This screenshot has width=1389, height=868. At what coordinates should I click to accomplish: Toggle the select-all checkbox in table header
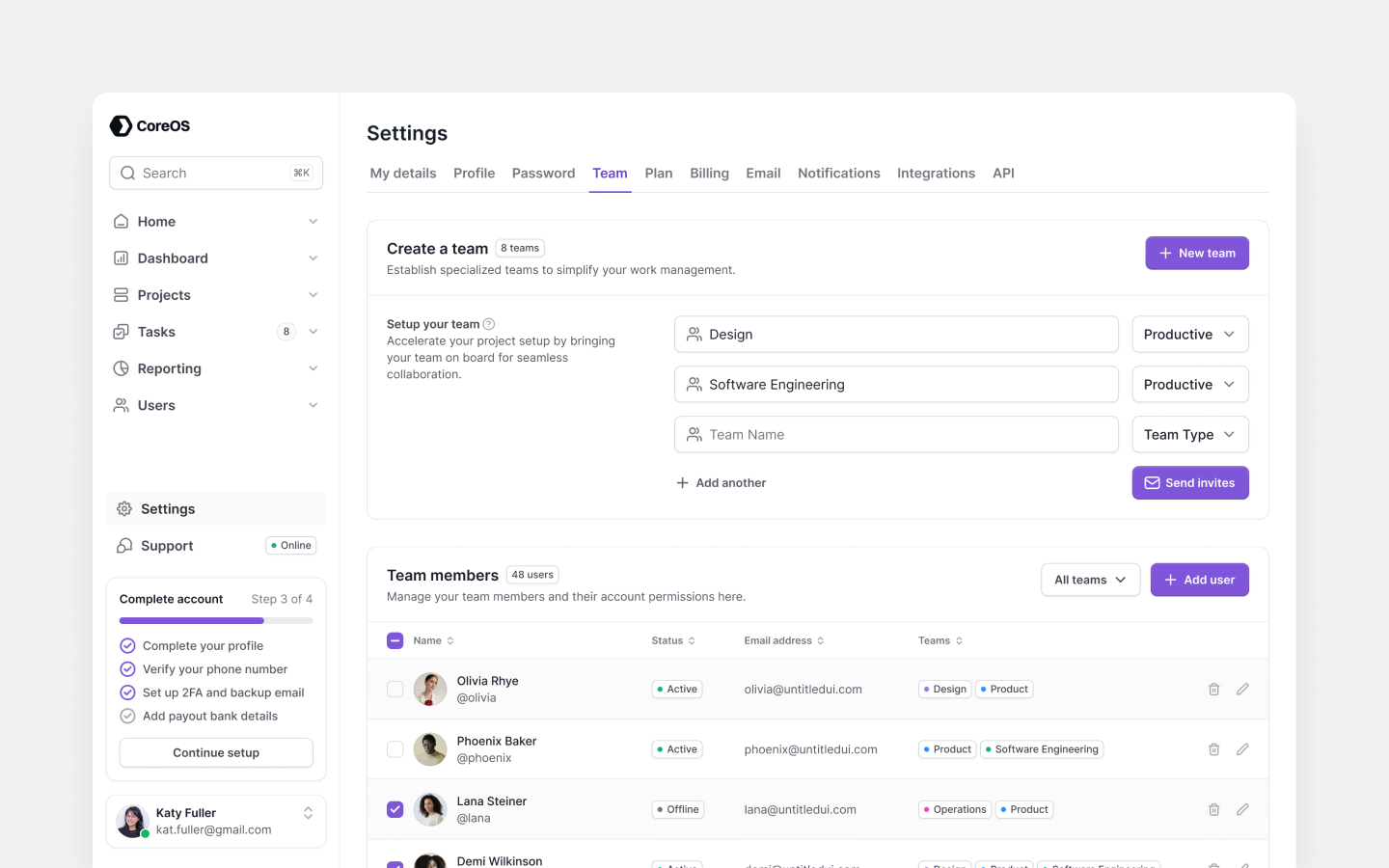[x=395, y=639]
